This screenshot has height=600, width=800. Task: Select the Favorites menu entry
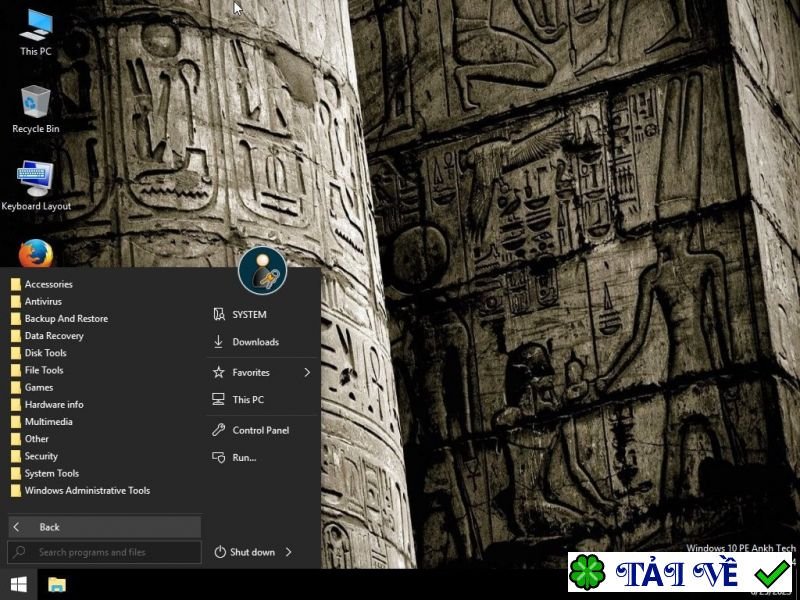pyautogui.click(x=262, y=372)
